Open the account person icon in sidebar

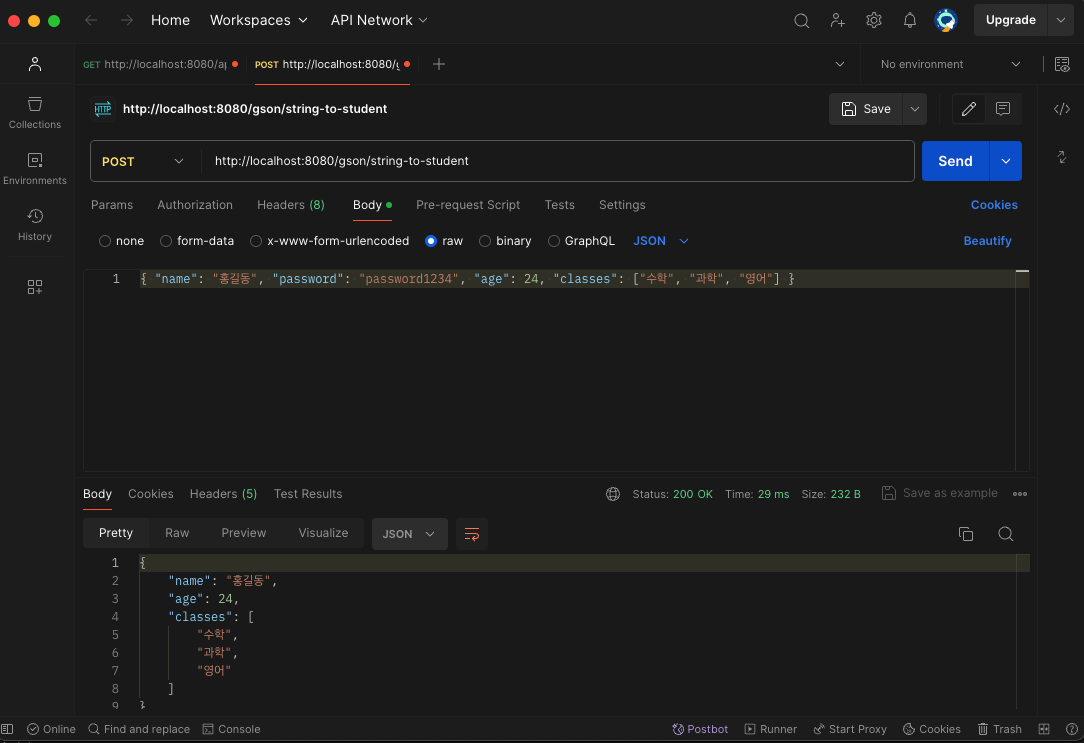(35, 64)
